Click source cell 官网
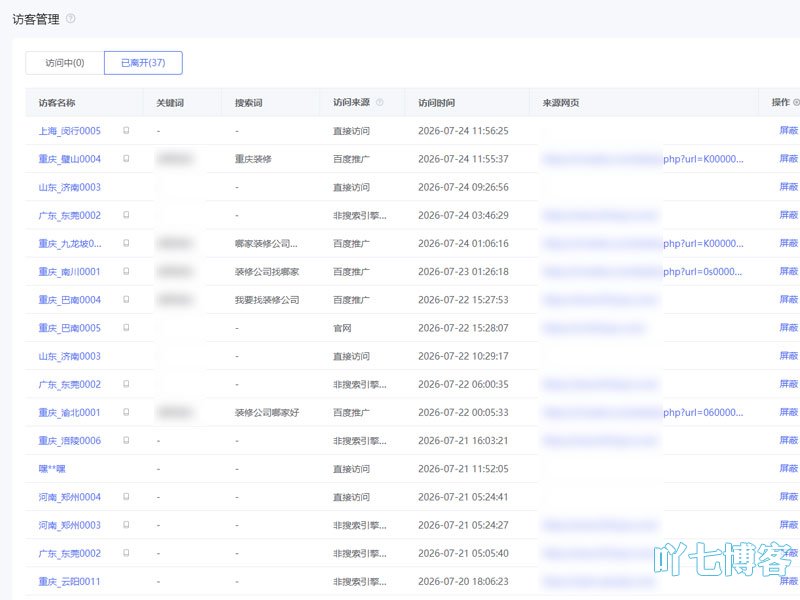 (342, 328)
